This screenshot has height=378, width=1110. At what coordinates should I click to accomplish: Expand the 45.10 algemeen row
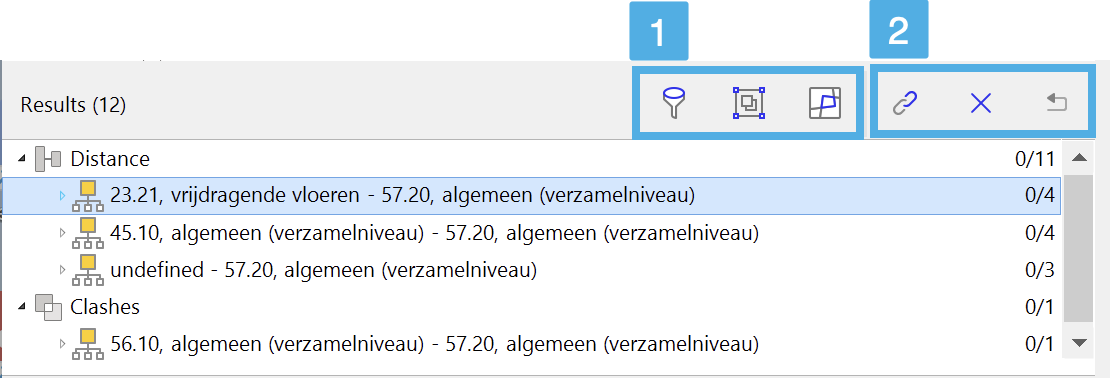pos(62,232)
